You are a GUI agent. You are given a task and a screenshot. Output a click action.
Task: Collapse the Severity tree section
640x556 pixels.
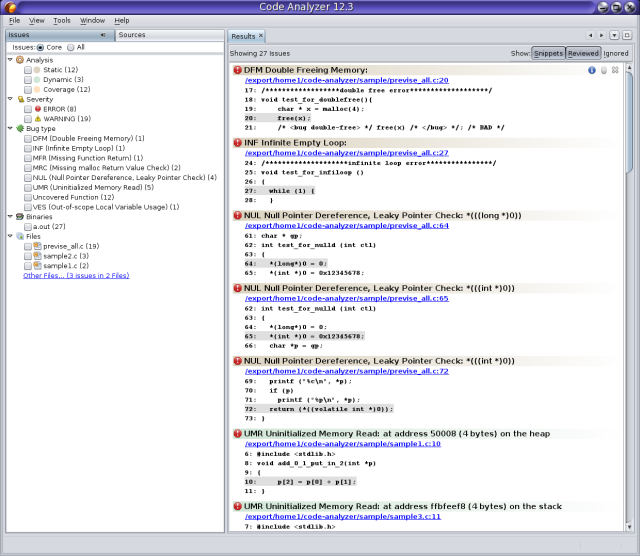[10, 99]
